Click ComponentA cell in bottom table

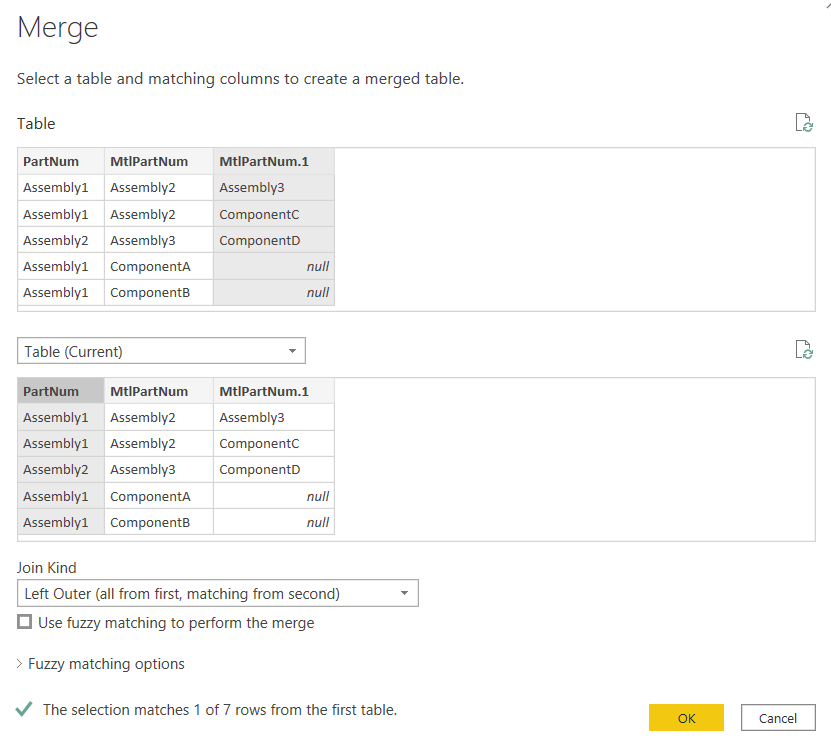click(159, 496)
